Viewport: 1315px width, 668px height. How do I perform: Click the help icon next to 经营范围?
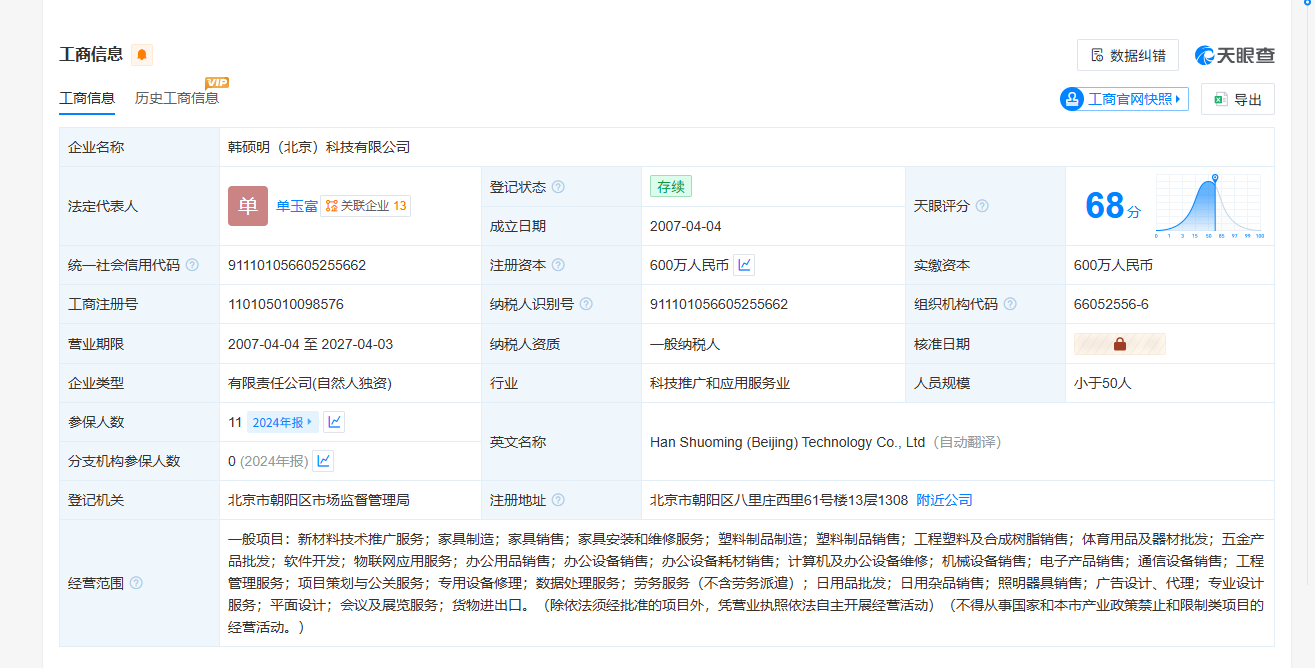pos(136,583)
